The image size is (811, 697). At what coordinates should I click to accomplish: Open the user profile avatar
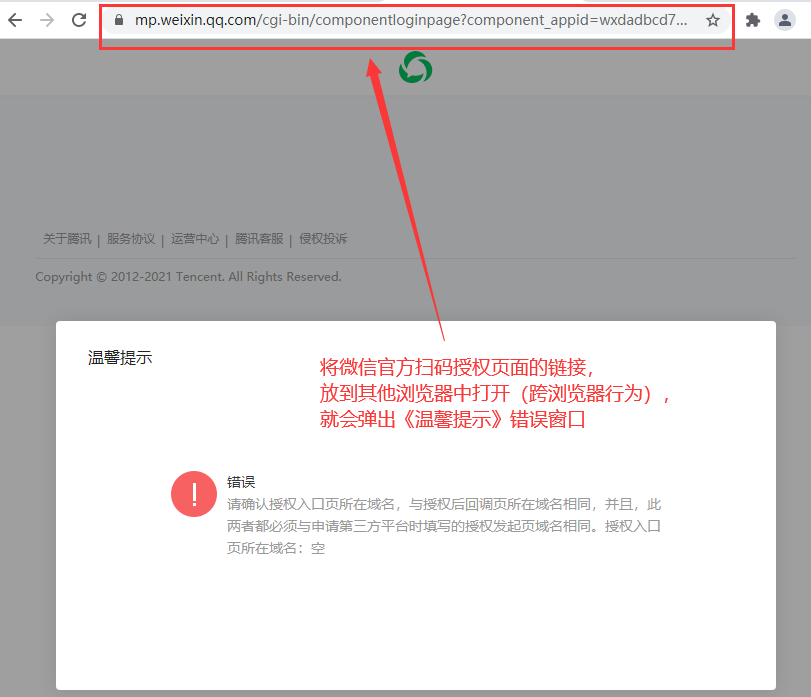pos(785,20)
